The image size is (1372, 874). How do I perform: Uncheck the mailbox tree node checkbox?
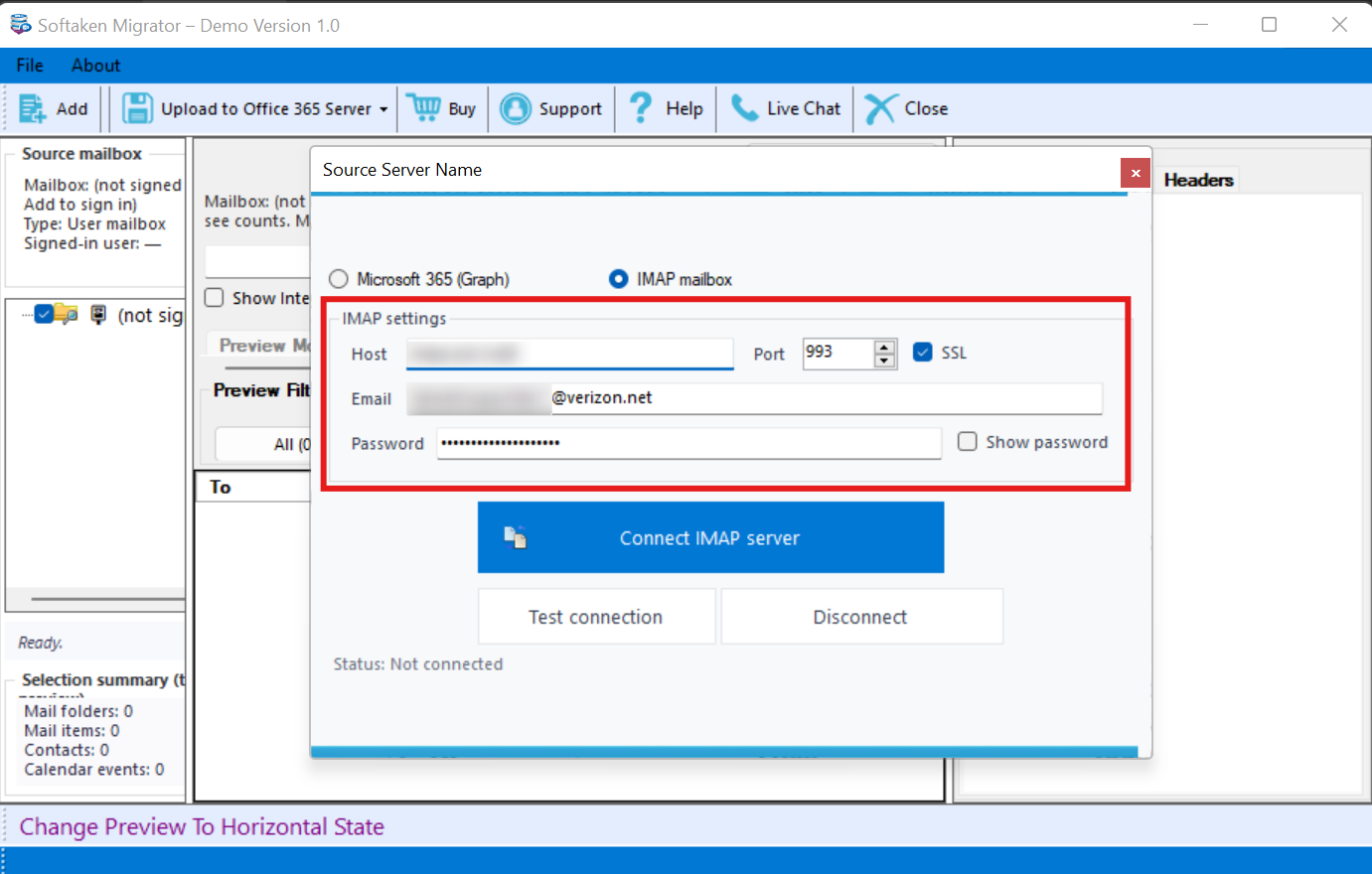pos(44,315)
